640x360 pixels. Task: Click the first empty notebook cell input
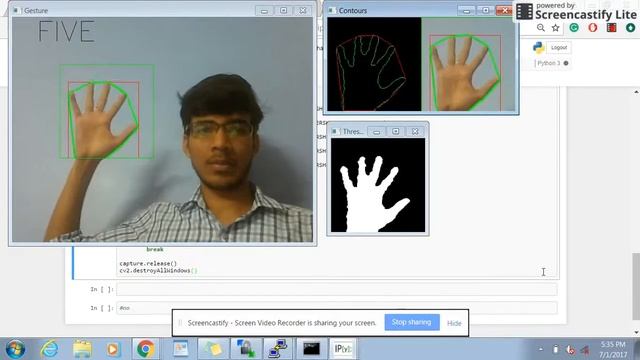337,289
